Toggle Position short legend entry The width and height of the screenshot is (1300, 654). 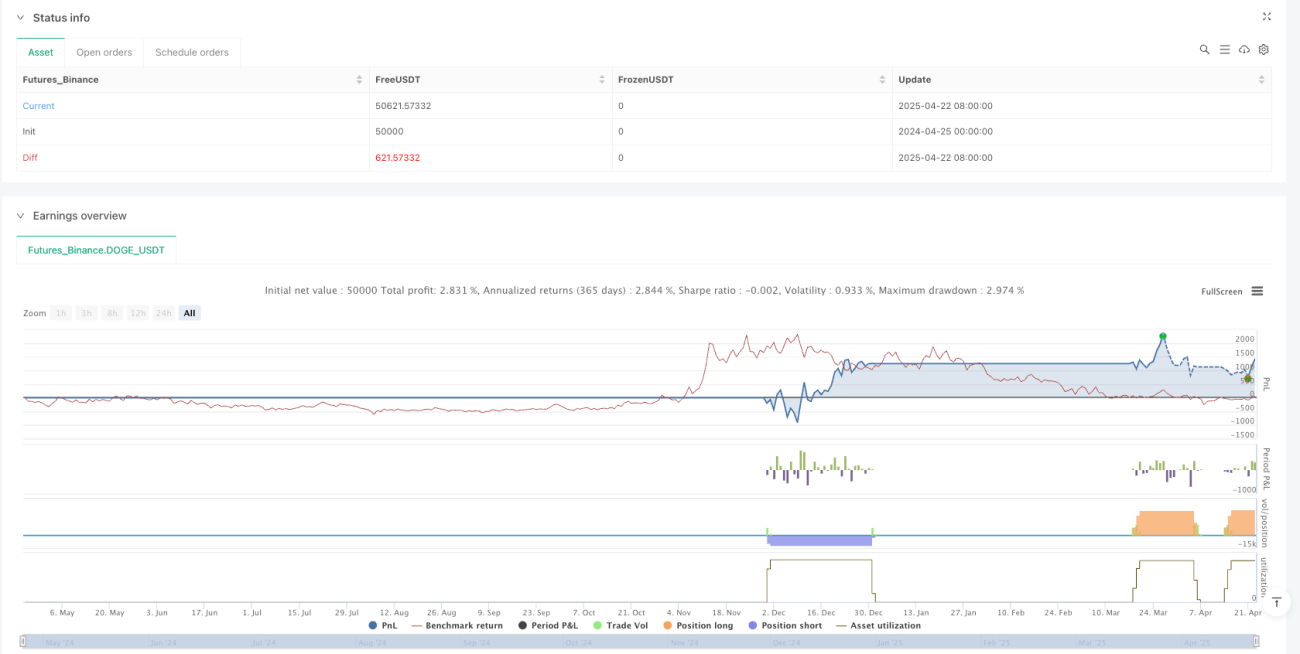click(786, 625)
